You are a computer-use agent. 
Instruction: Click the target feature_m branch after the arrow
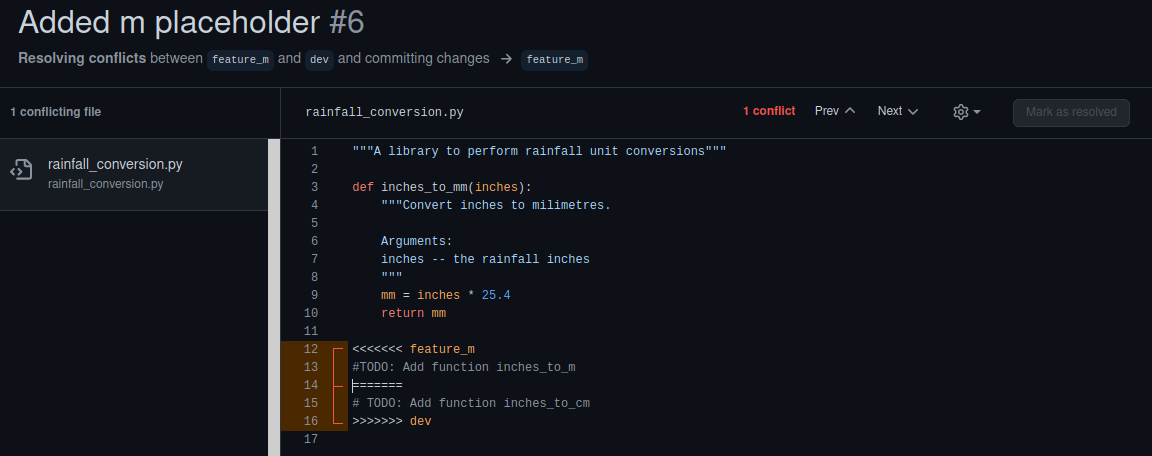point(554,60)
